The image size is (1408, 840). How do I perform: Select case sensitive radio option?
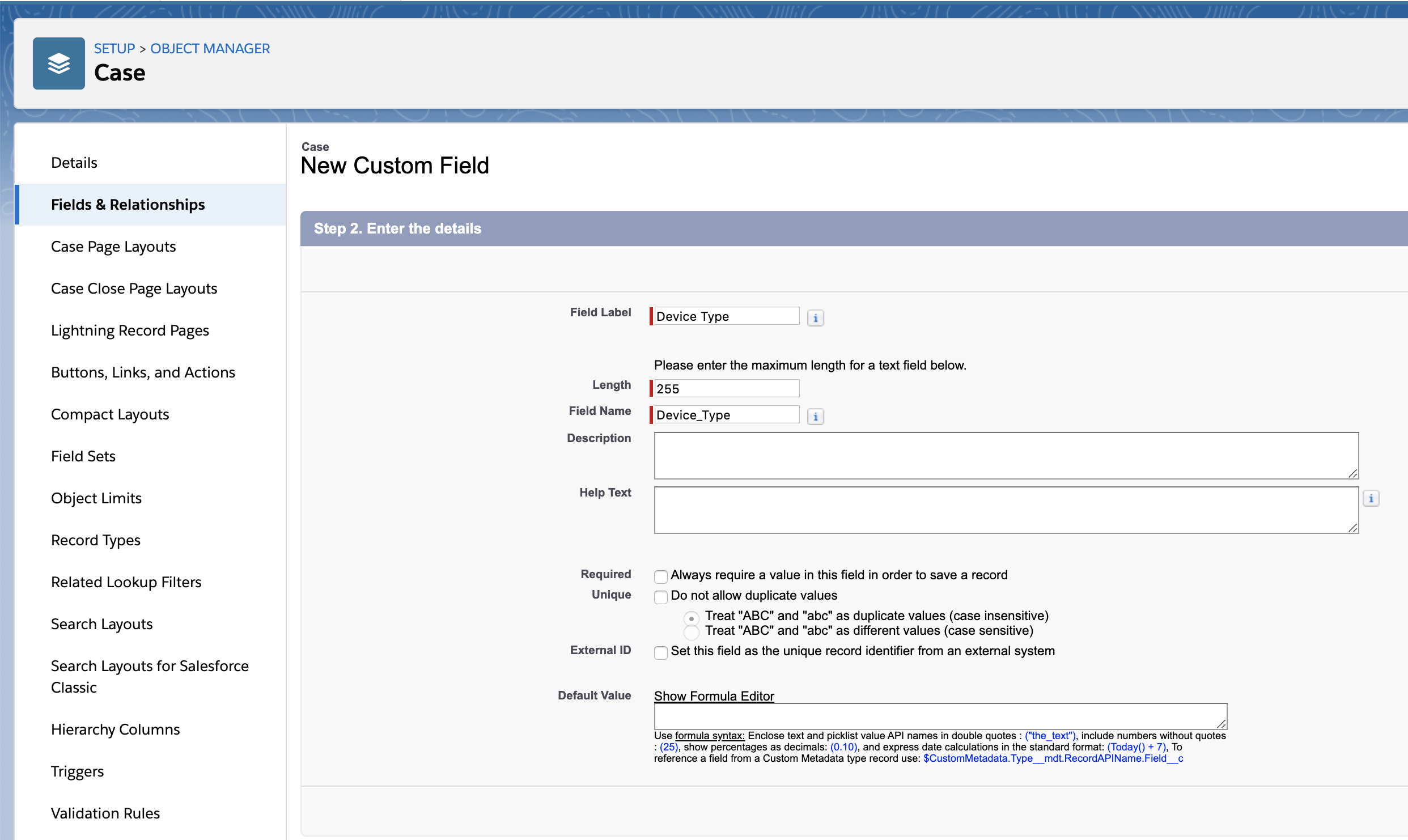click(691, 632)
